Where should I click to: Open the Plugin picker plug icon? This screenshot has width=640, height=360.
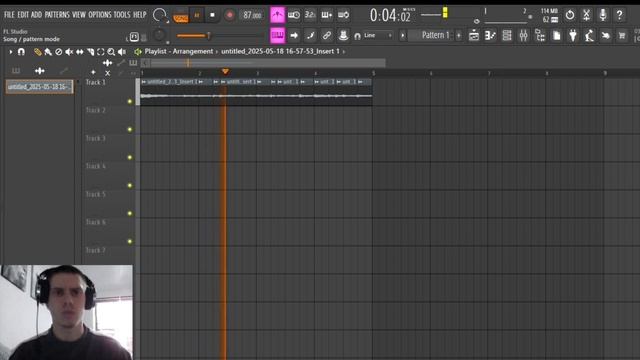pyautogui.click(x=573, y=36)
